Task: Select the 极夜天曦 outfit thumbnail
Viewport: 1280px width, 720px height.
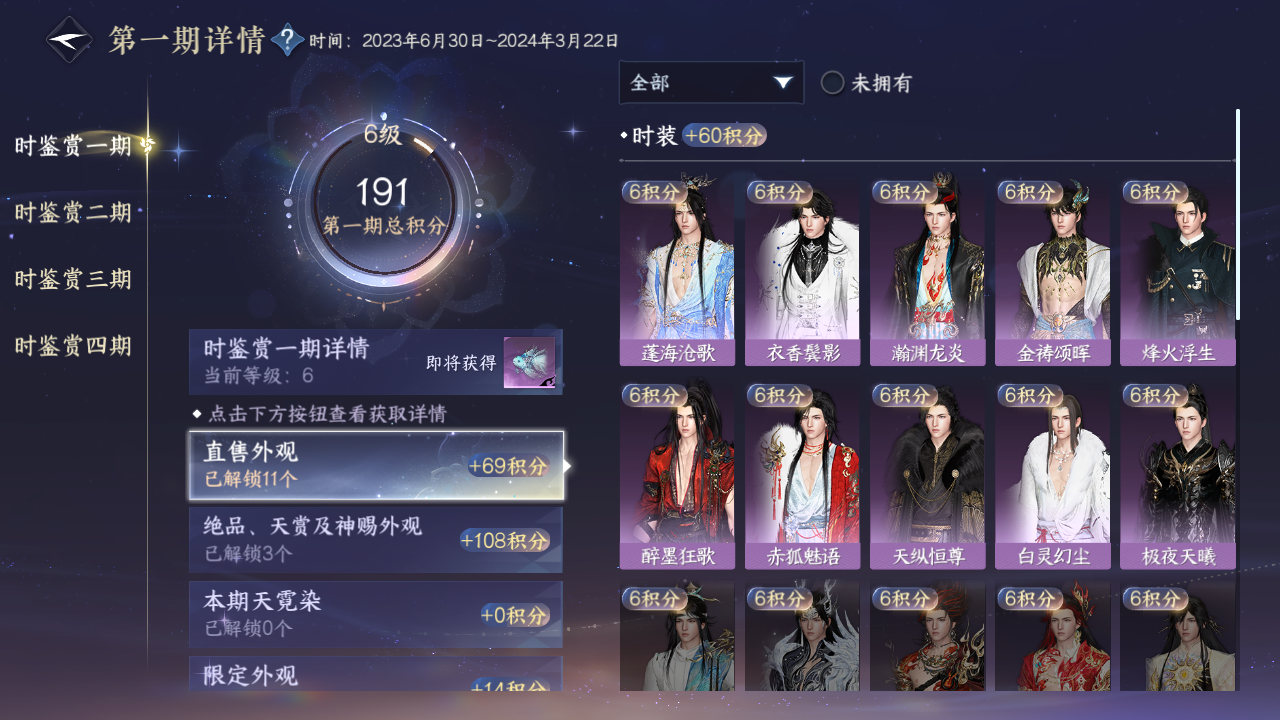Action: [1177, 477]
